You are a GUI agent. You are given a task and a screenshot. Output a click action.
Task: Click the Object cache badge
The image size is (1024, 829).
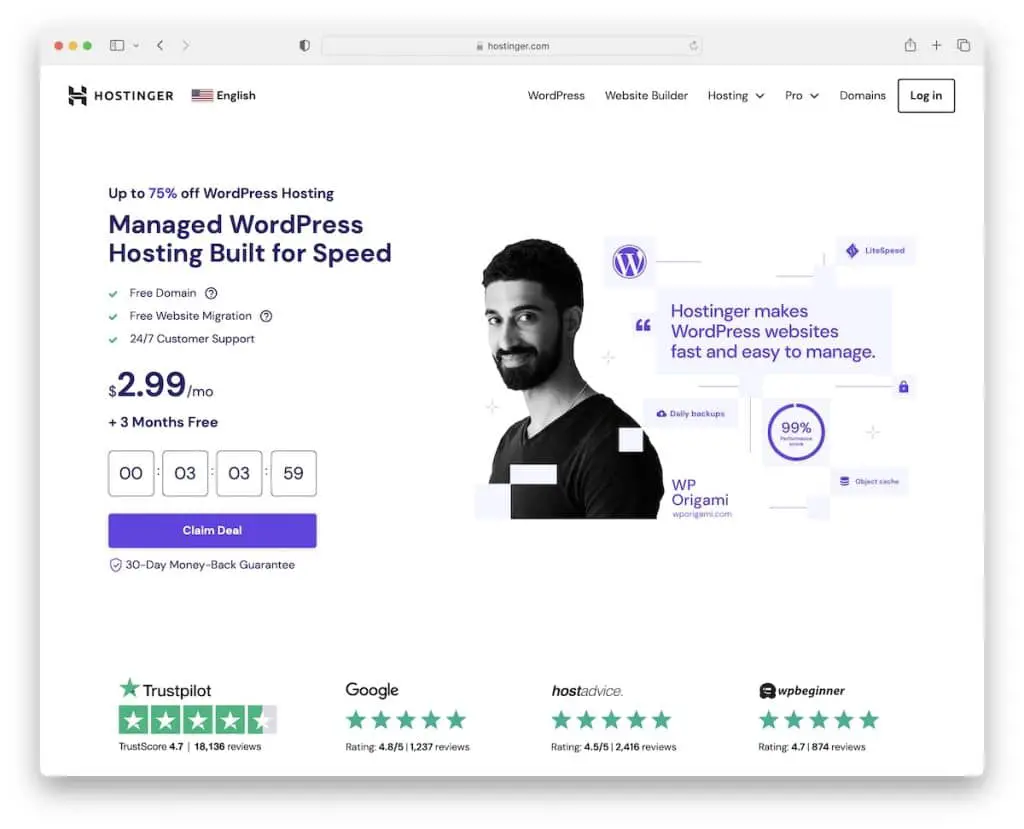pyautogui.click(x=869, y=481)
